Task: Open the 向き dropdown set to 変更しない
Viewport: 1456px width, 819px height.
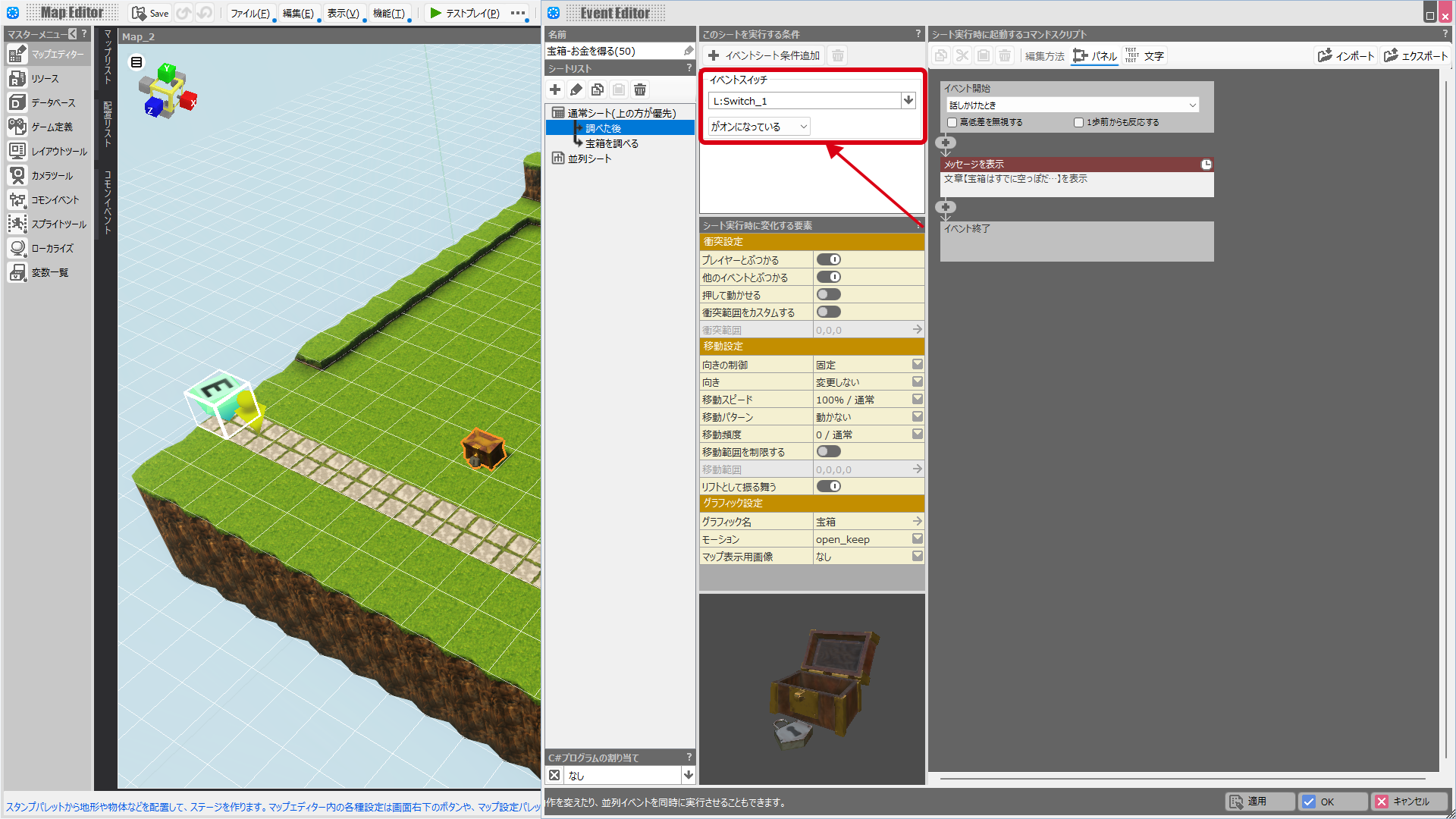Action: tap(918, 382)
